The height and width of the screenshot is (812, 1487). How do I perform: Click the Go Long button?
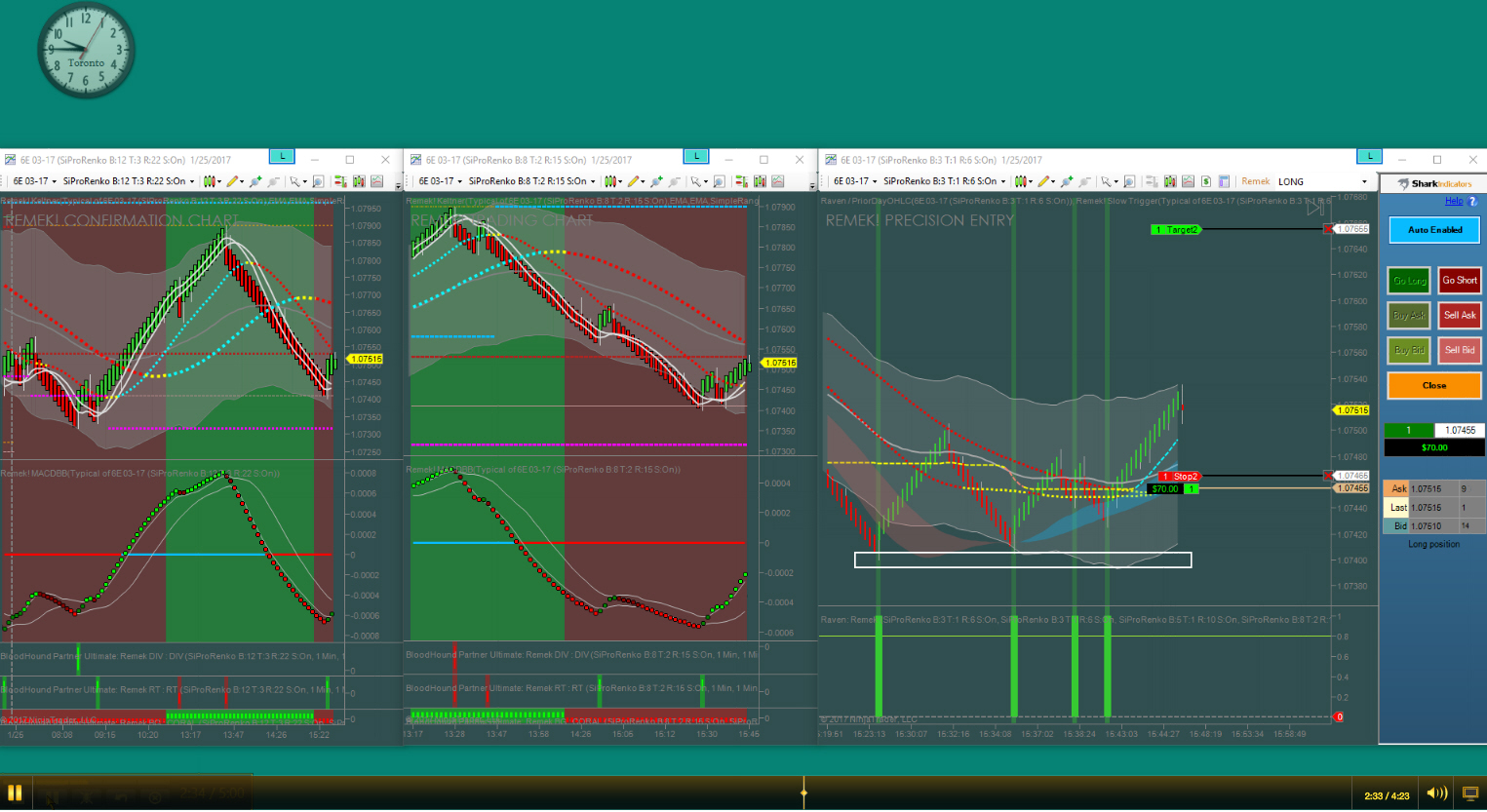coord(1409,281)
